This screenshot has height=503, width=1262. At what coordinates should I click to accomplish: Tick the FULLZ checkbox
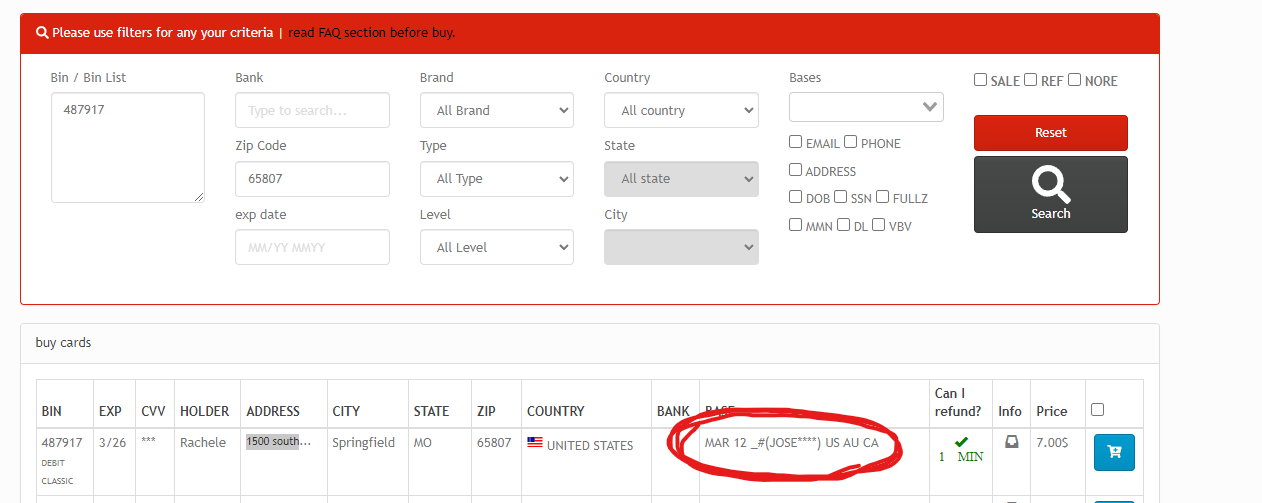point(883,197)
